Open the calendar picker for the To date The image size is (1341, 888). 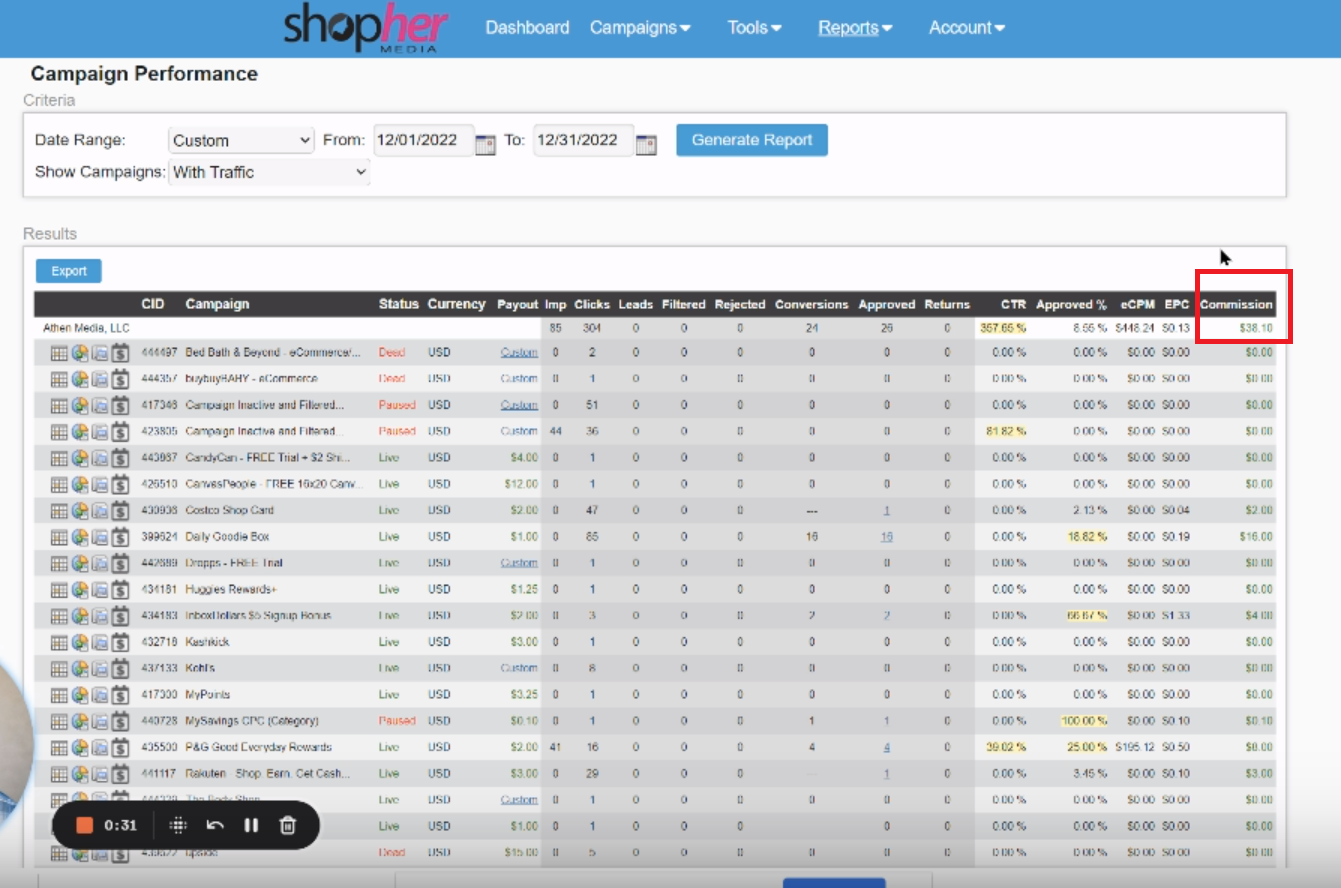click(646, 144)
